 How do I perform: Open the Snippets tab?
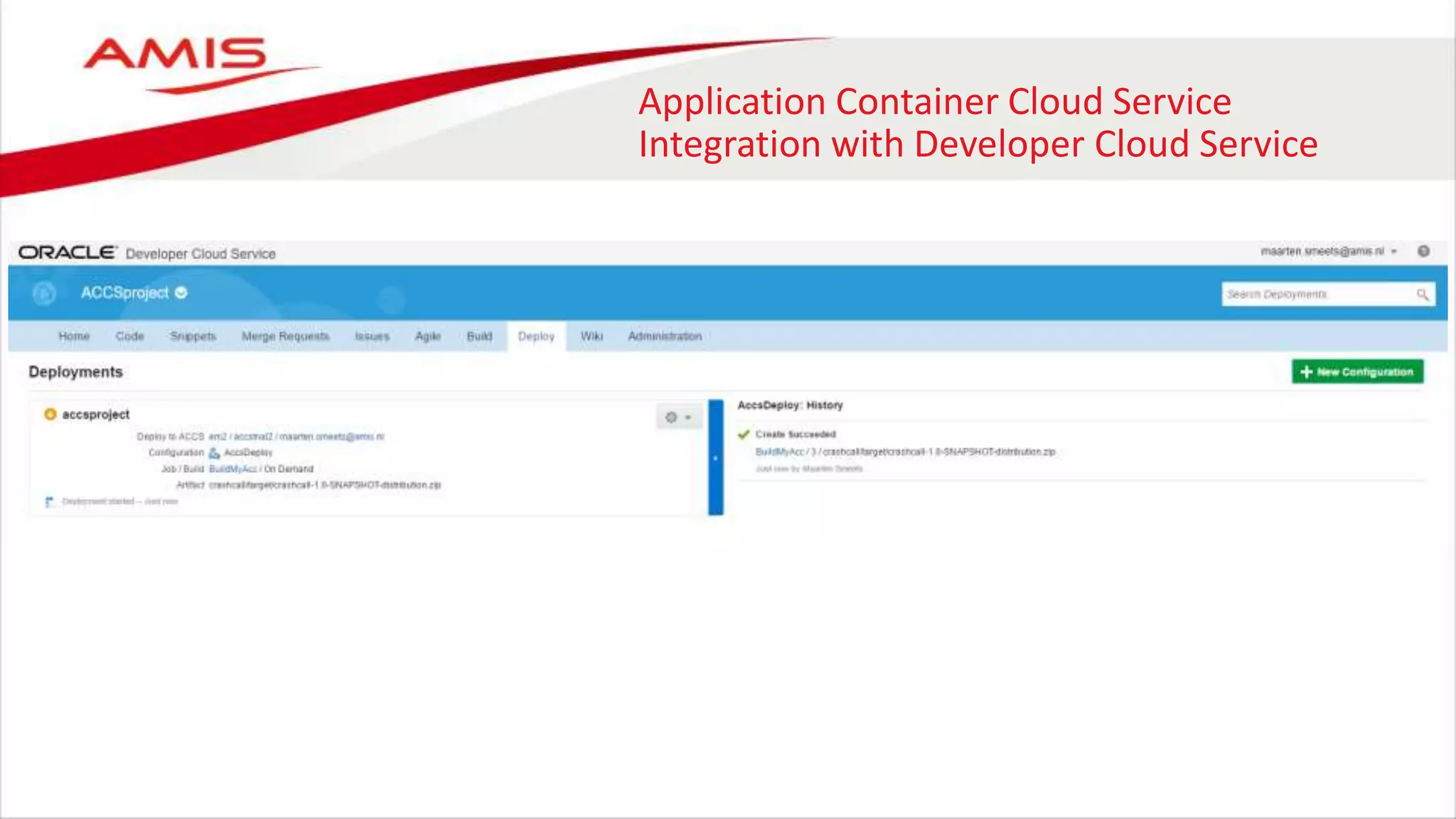click(x=193, y=336)
